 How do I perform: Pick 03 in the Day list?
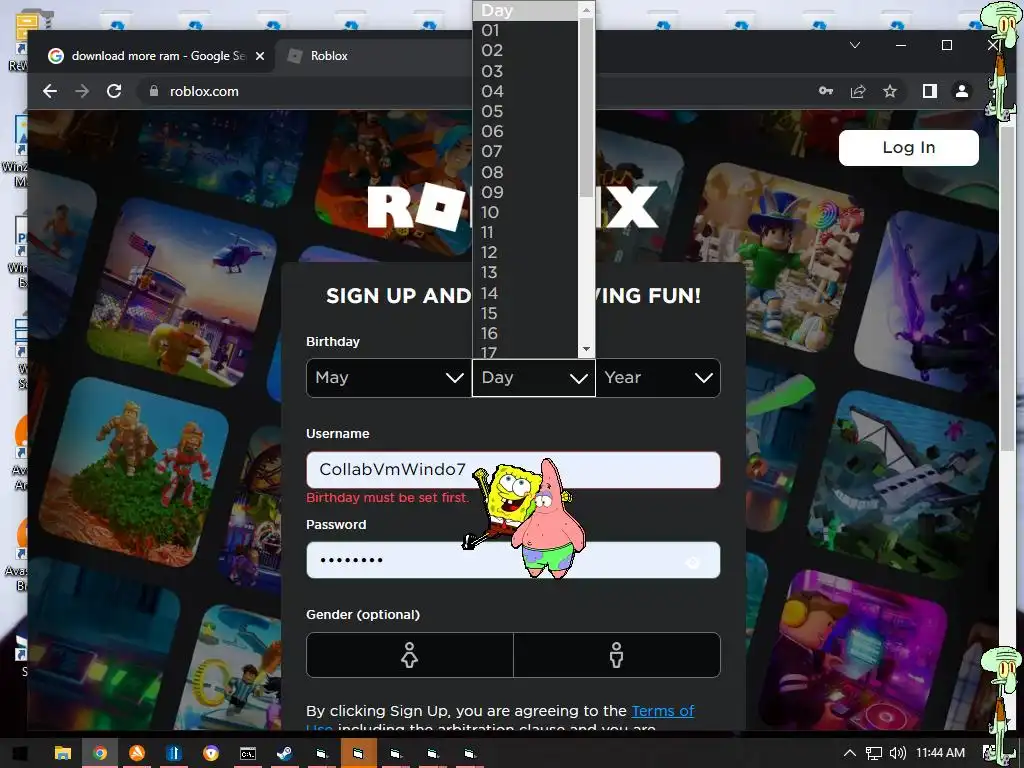(526, 71)
